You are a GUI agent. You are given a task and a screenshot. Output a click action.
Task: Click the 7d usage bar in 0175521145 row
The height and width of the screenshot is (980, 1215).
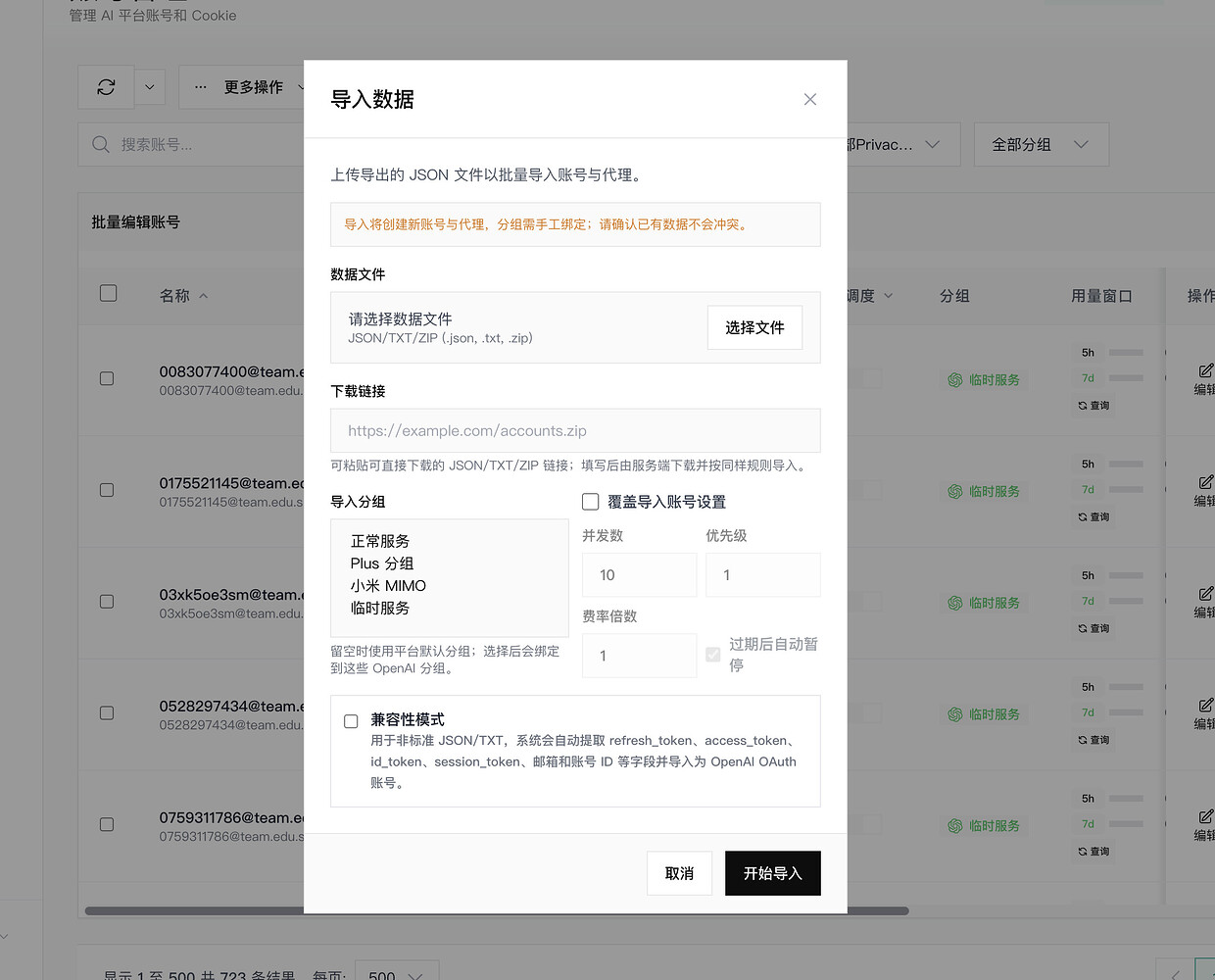tap(1126, 489)
